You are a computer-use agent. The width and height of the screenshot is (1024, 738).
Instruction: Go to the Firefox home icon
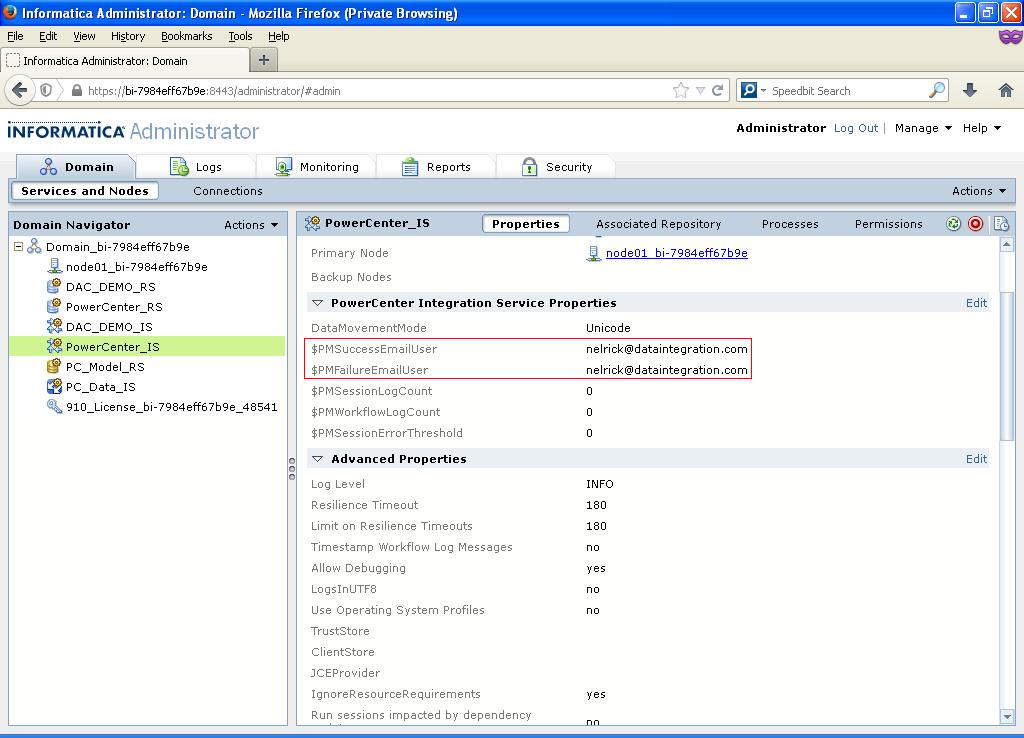click(x=1006, y=90)
